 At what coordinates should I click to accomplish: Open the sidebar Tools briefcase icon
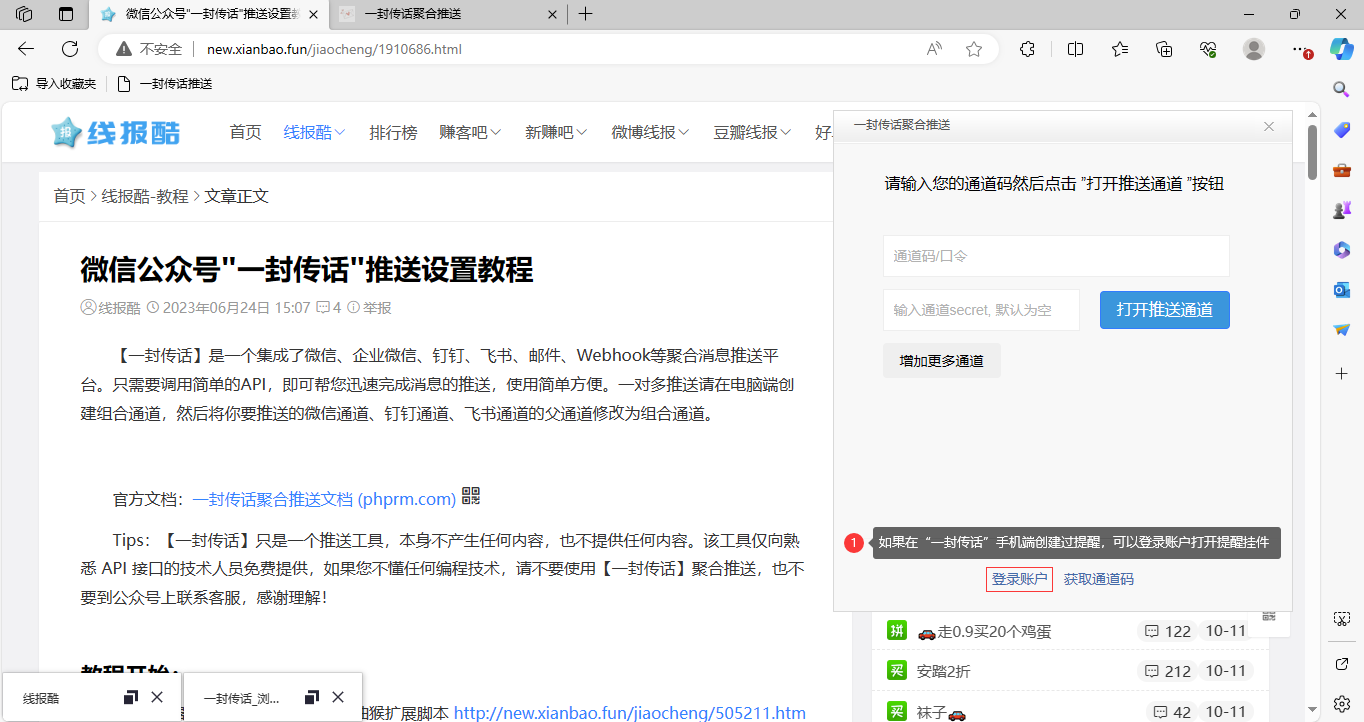coord(1342,170)
